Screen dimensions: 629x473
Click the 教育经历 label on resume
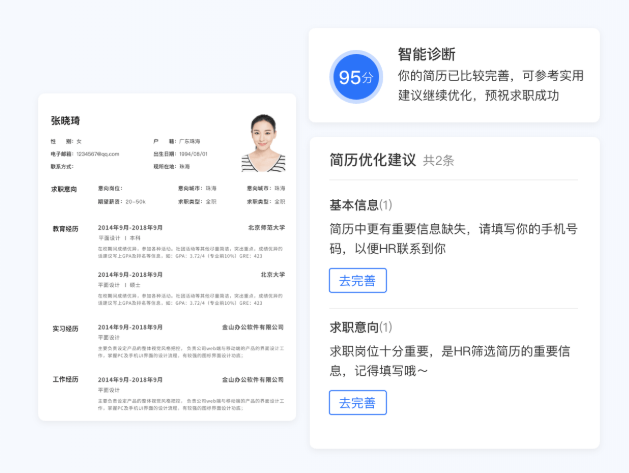tap(65, 229)
